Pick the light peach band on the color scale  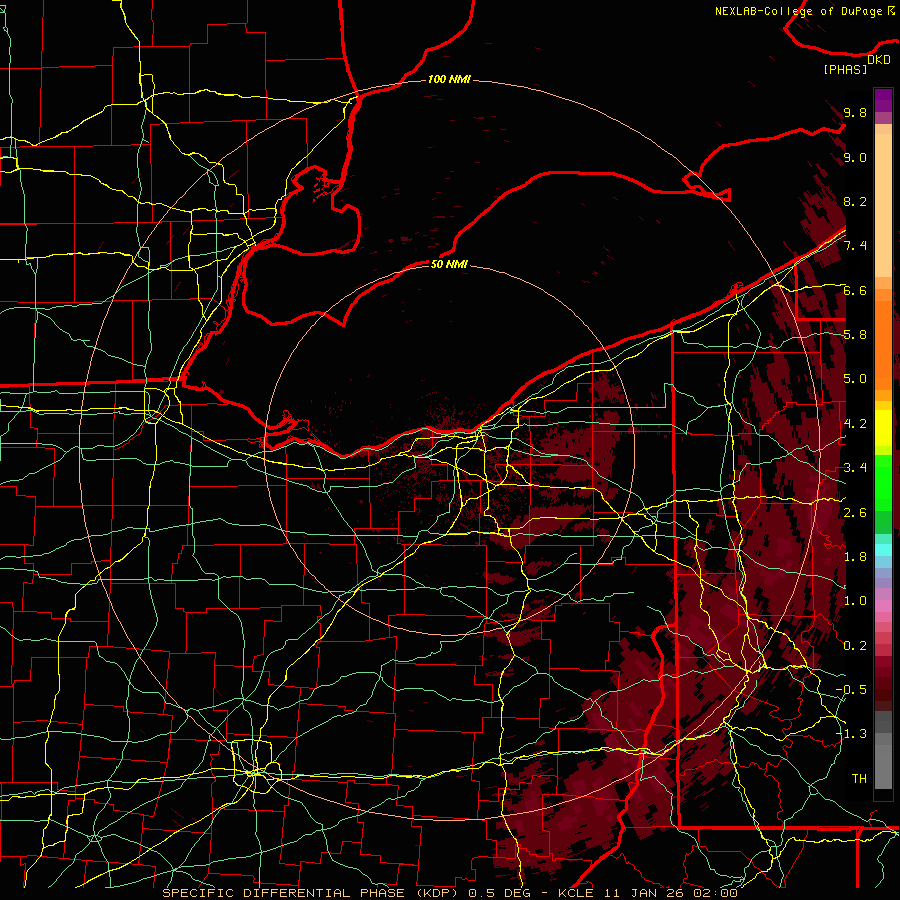pos(883,205)
